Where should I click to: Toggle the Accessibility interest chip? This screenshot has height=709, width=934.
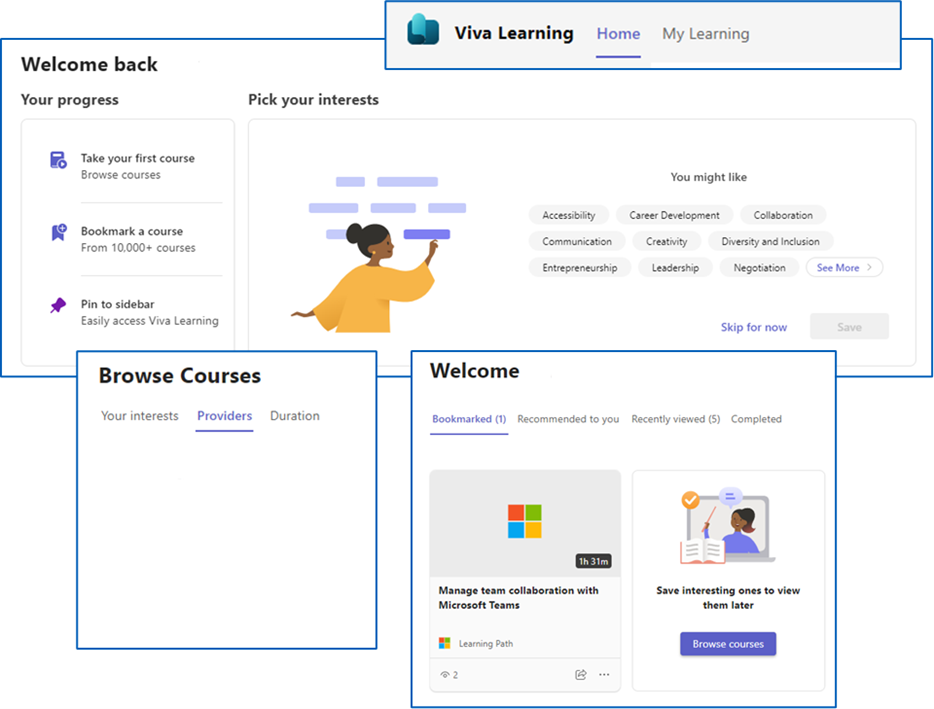[569, 215]
